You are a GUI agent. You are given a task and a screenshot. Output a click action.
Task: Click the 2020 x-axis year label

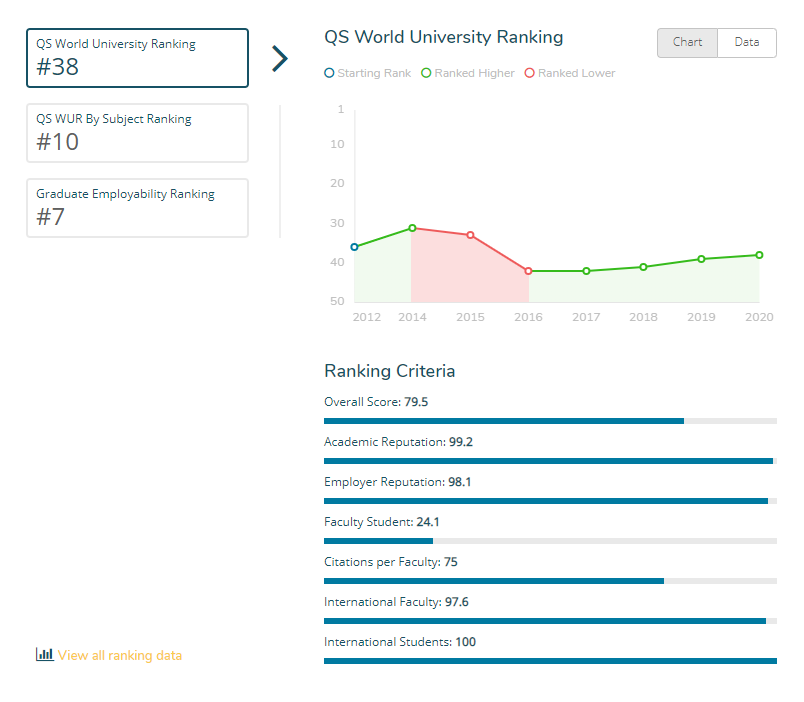tap(759, 317)
